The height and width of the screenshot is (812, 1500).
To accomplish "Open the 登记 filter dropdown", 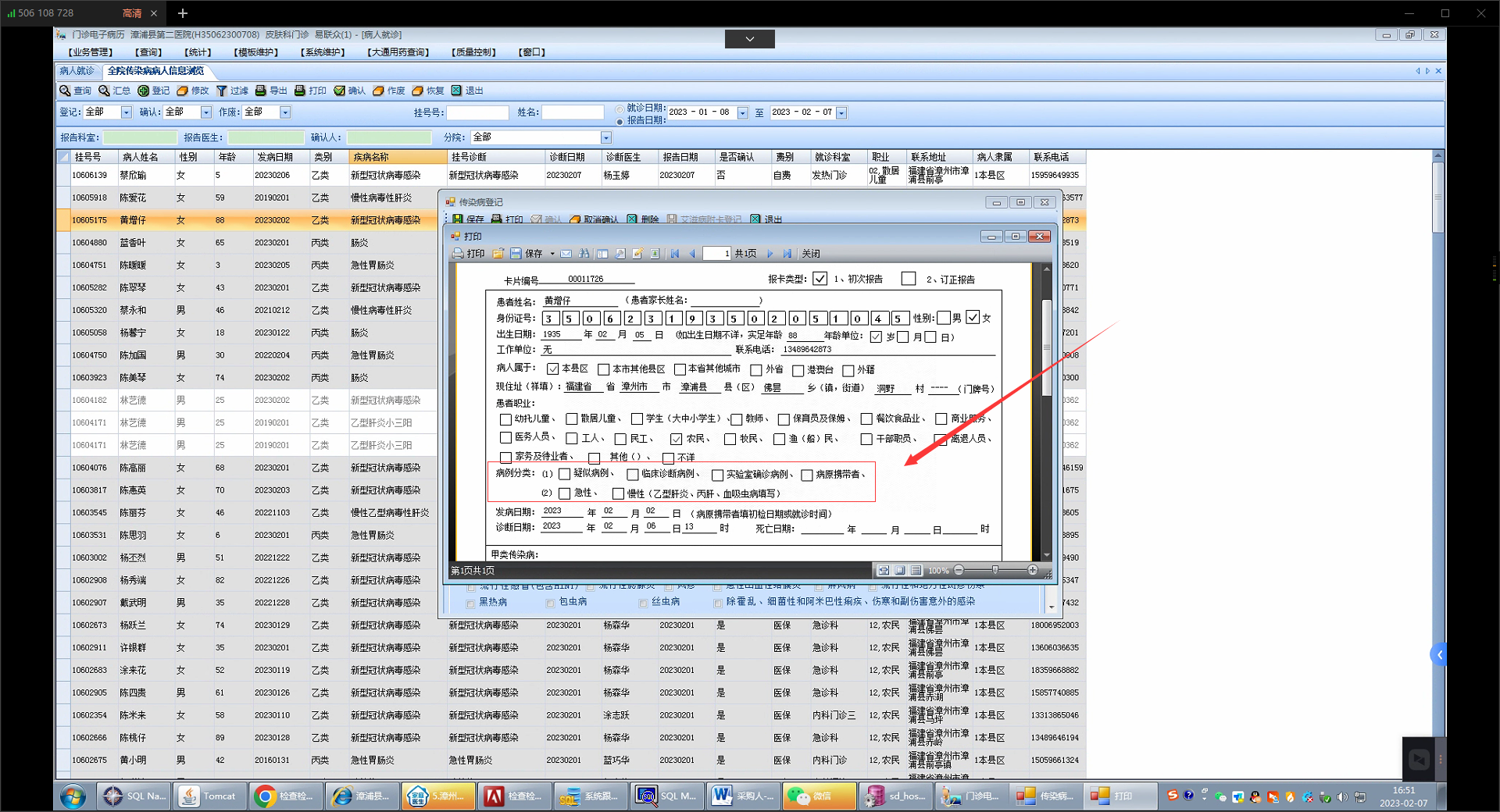I will [x=126, y=112].
